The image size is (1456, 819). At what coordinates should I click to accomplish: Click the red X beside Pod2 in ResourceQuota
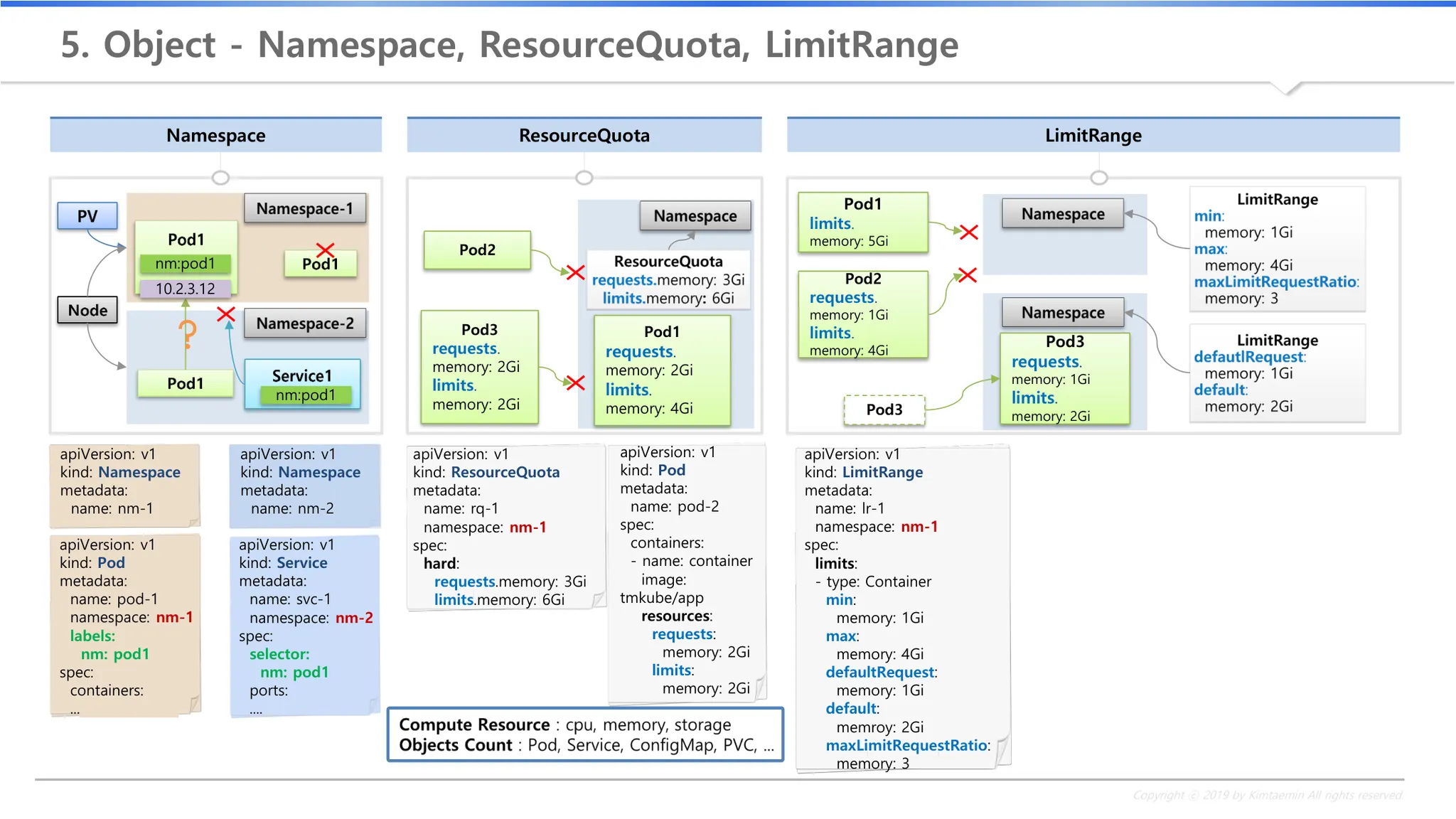(x=575, y=272)
